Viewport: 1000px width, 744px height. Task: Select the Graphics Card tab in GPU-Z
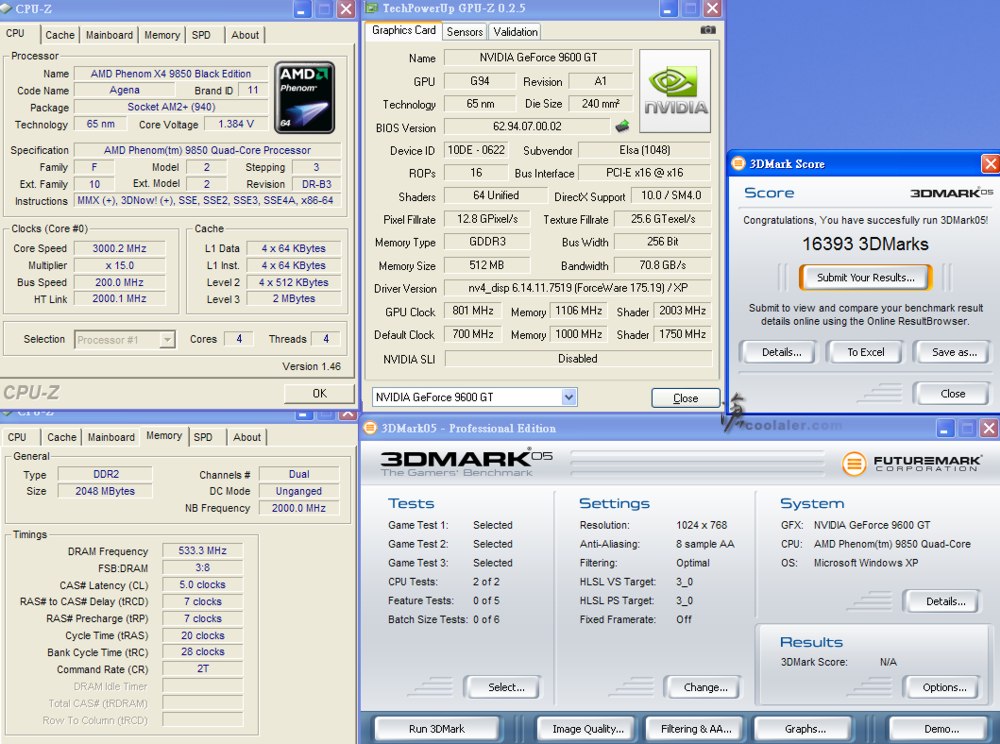click(404, 30)
